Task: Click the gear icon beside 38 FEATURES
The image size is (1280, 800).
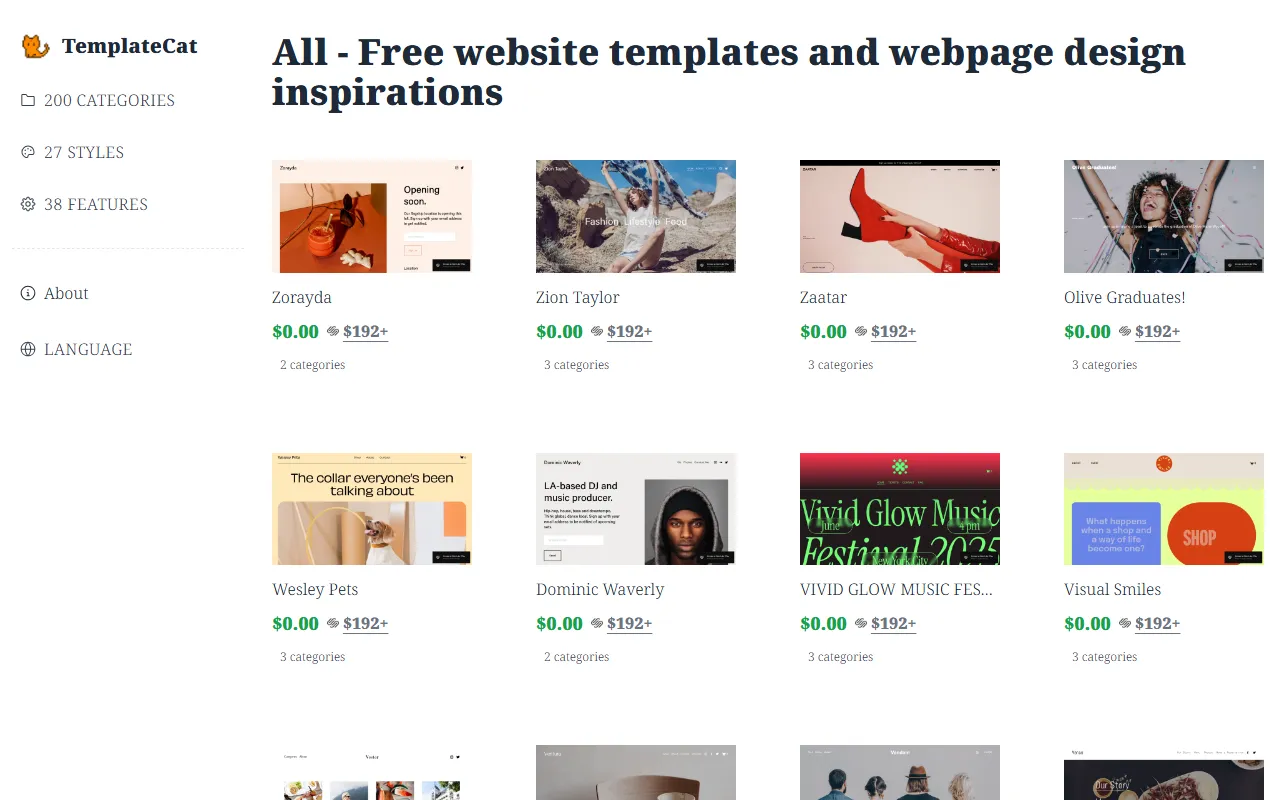Action: pyautogui.click(x=28, y=204)
